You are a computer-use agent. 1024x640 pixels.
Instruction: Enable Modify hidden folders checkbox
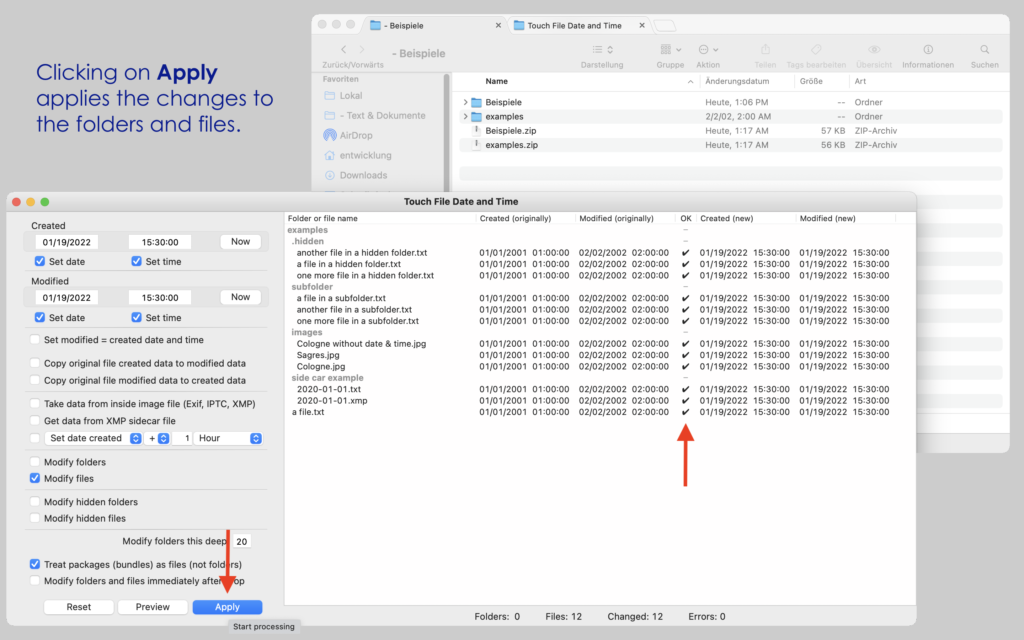point(35,502)
